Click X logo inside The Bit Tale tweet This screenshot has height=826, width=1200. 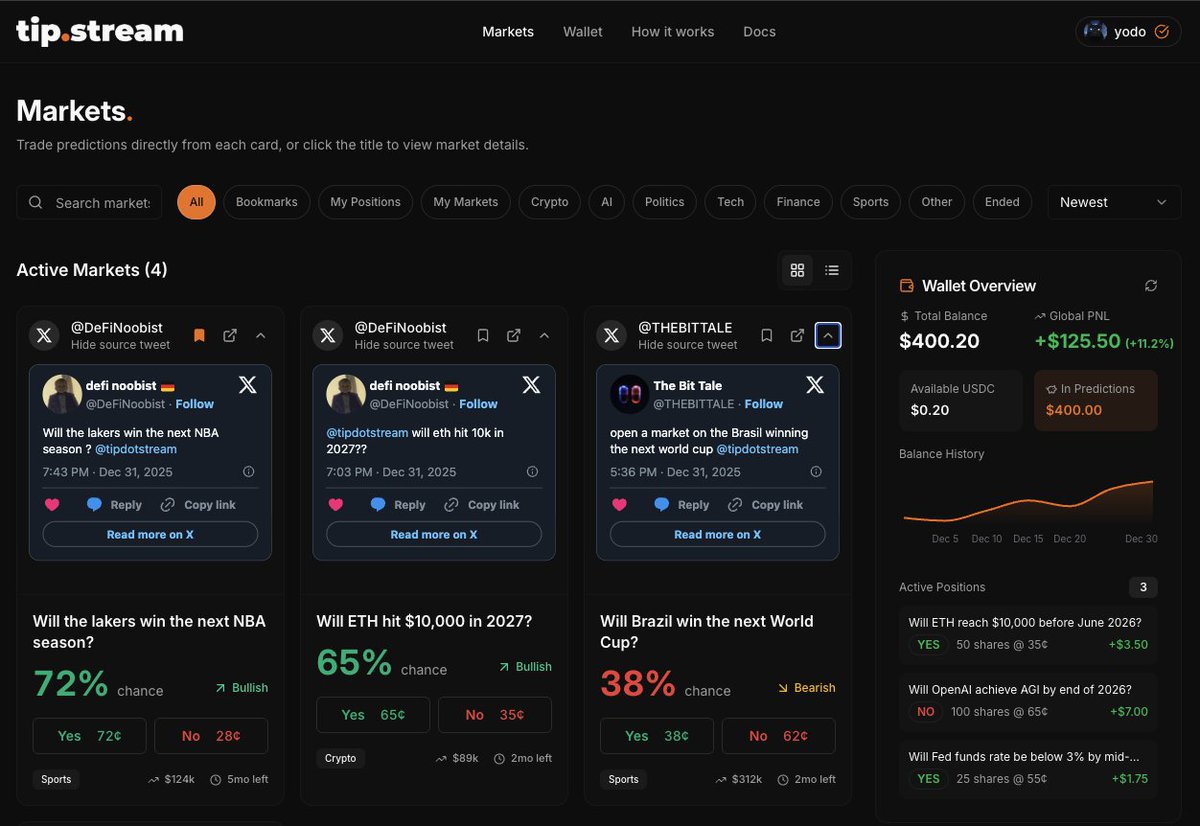[x=816, y=384]
